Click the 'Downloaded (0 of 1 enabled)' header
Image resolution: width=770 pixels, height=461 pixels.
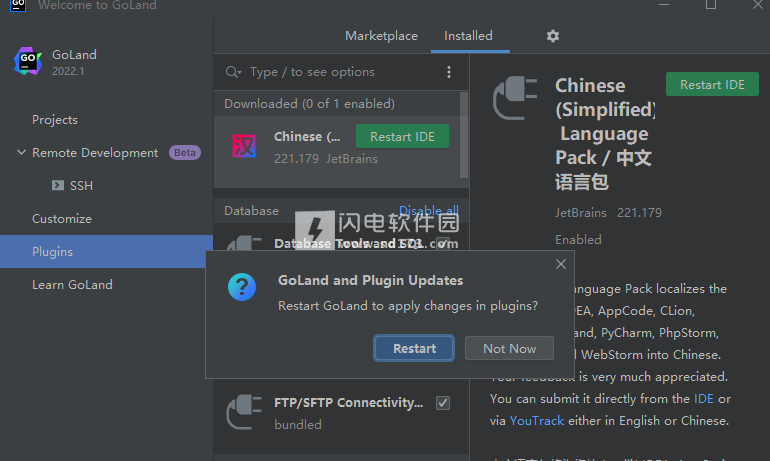[x=309, y=104]
